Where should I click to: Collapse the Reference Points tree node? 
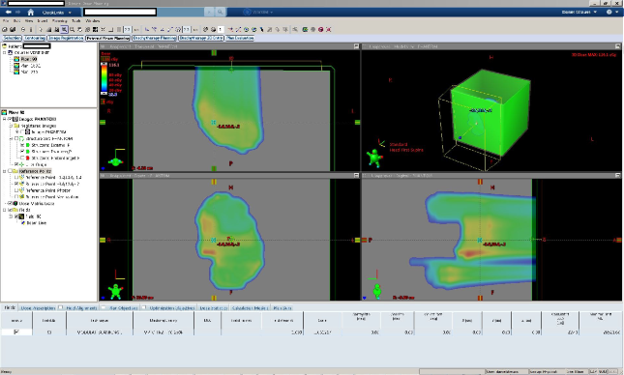tap(5, 171)
